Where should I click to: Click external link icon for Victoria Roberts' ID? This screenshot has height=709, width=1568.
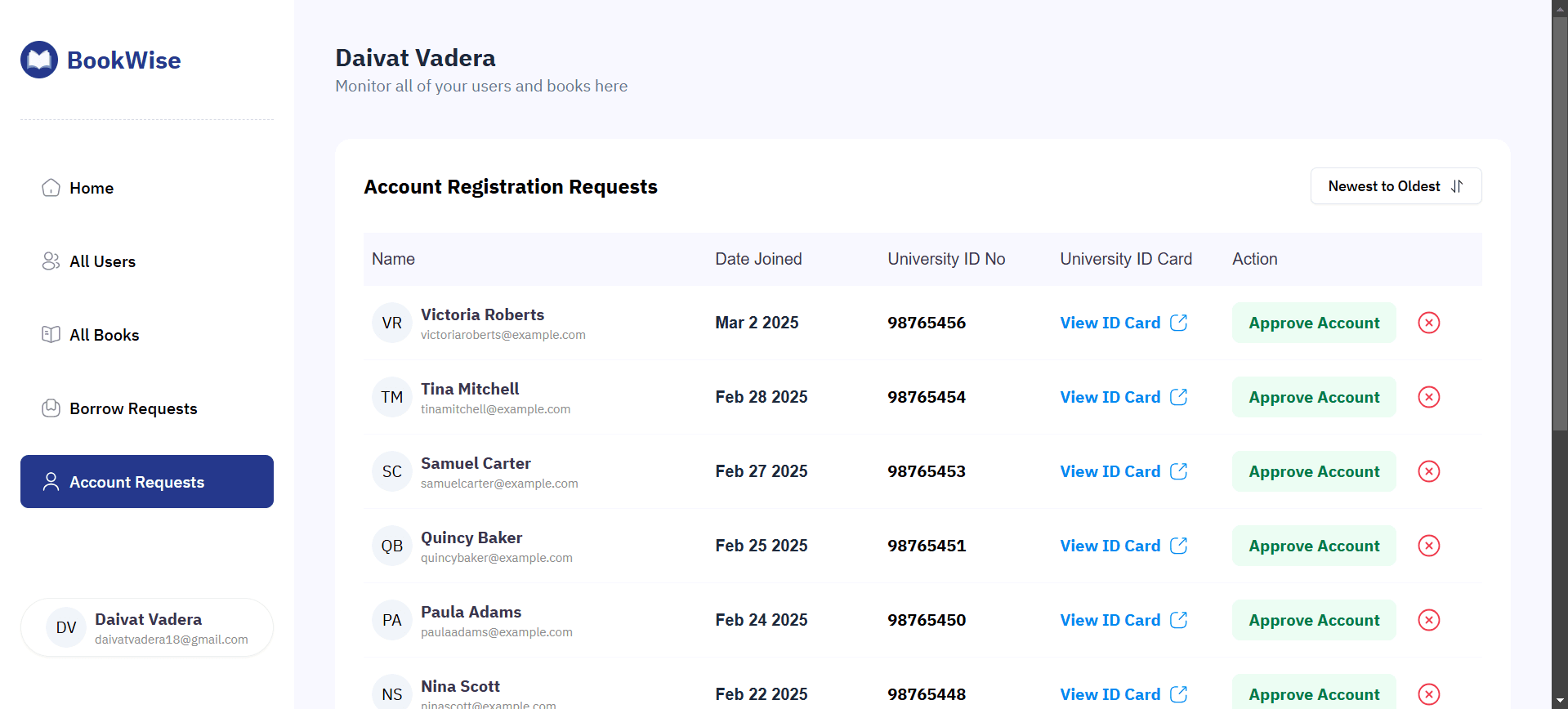coord(1178,323)
